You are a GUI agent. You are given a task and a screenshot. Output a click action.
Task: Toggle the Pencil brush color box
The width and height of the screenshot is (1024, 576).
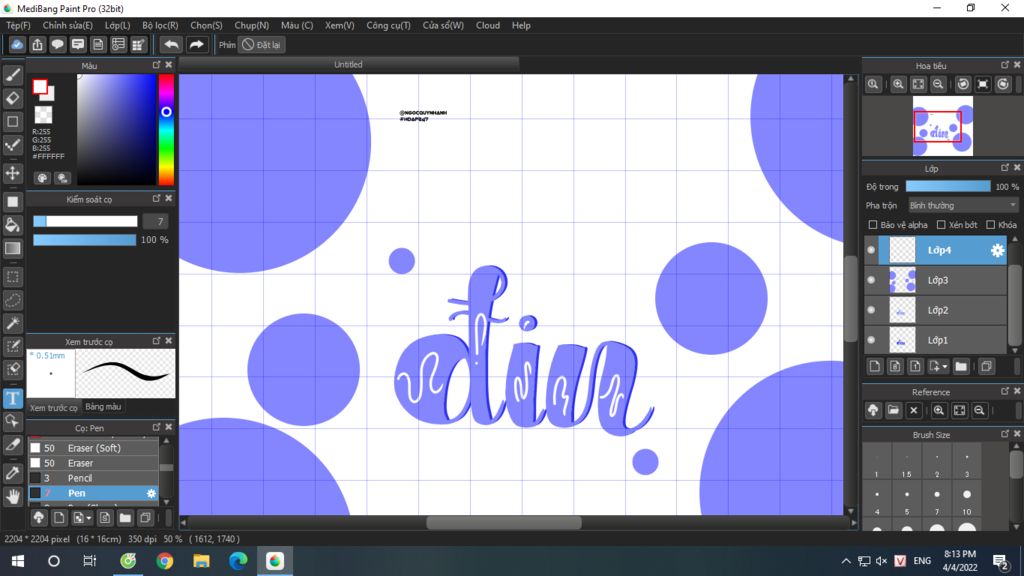pos(35,478)
